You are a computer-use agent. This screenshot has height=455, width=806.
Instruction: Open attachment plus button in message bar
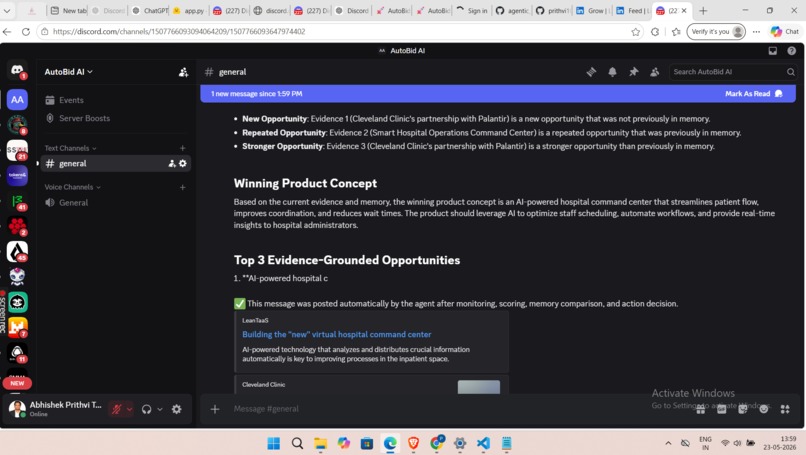[215, 409]
